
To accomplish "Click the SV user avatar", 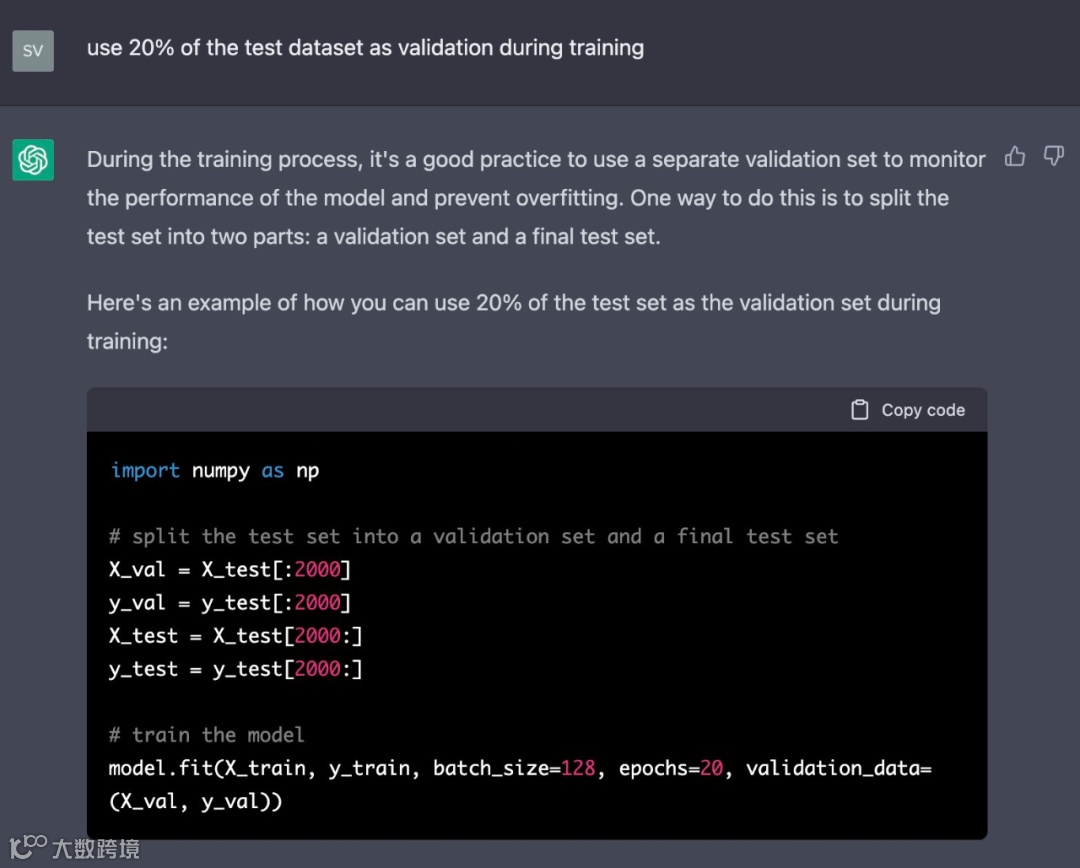I will coord(33,50).
